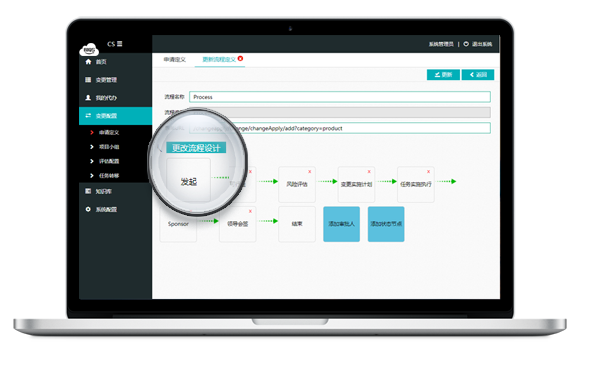The width and height of the screenshot is (600, 376).
Task: Click the swap-arrows icon on highlighted sidebar item
Action: coord(88,116)
